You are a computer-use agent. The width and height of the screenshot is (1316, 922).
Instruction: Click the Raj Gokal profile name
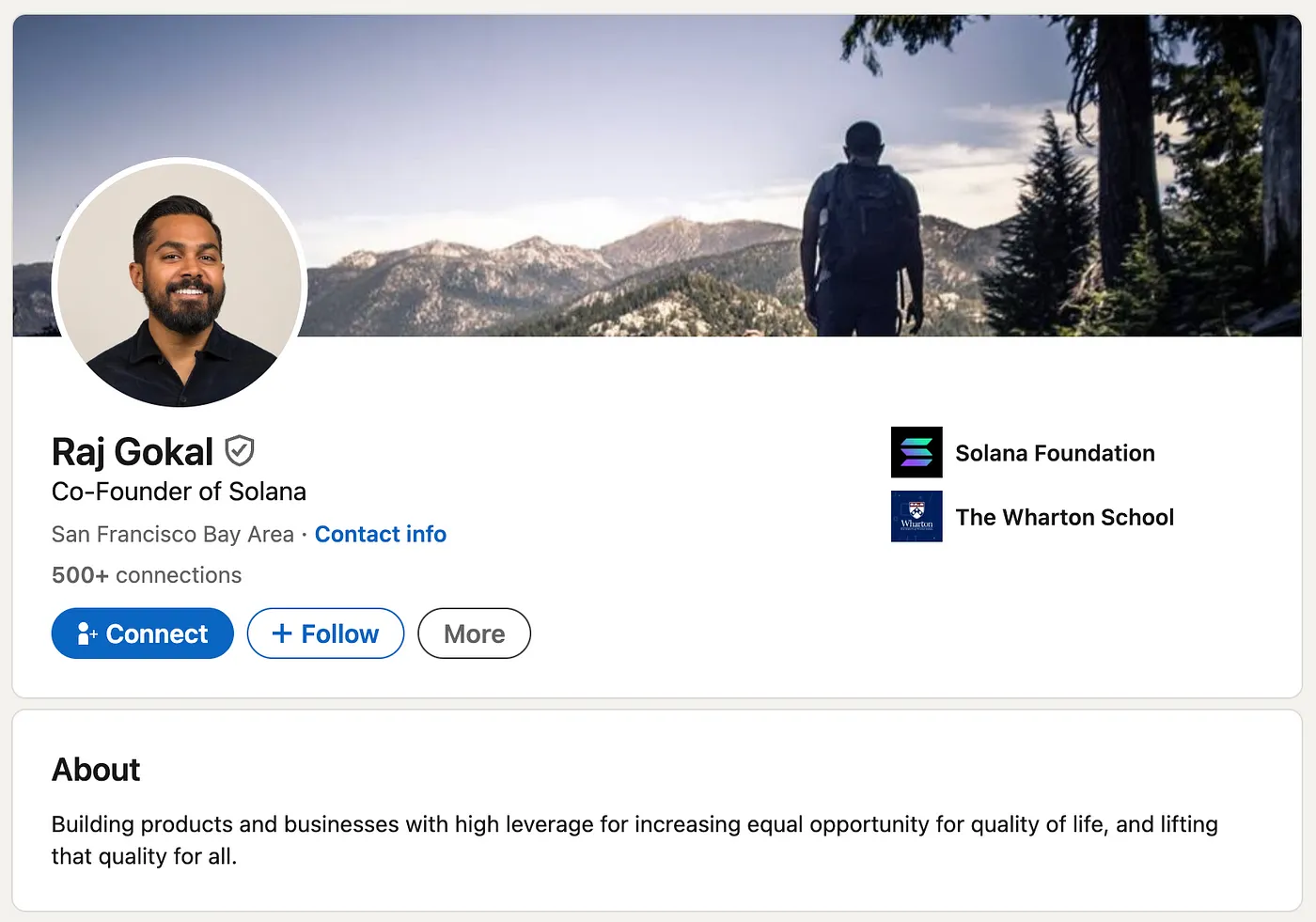click(x=133, y=452)
